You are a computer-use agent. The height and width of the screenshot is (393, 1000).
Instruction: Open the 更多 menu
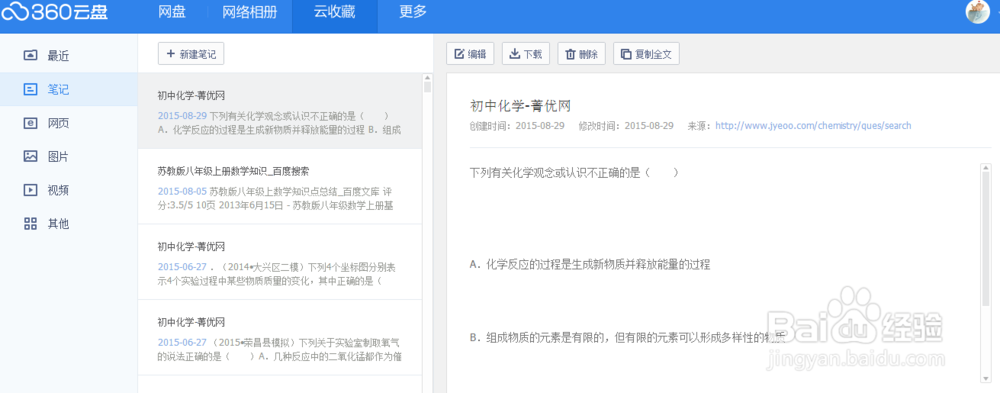(413, 12)
